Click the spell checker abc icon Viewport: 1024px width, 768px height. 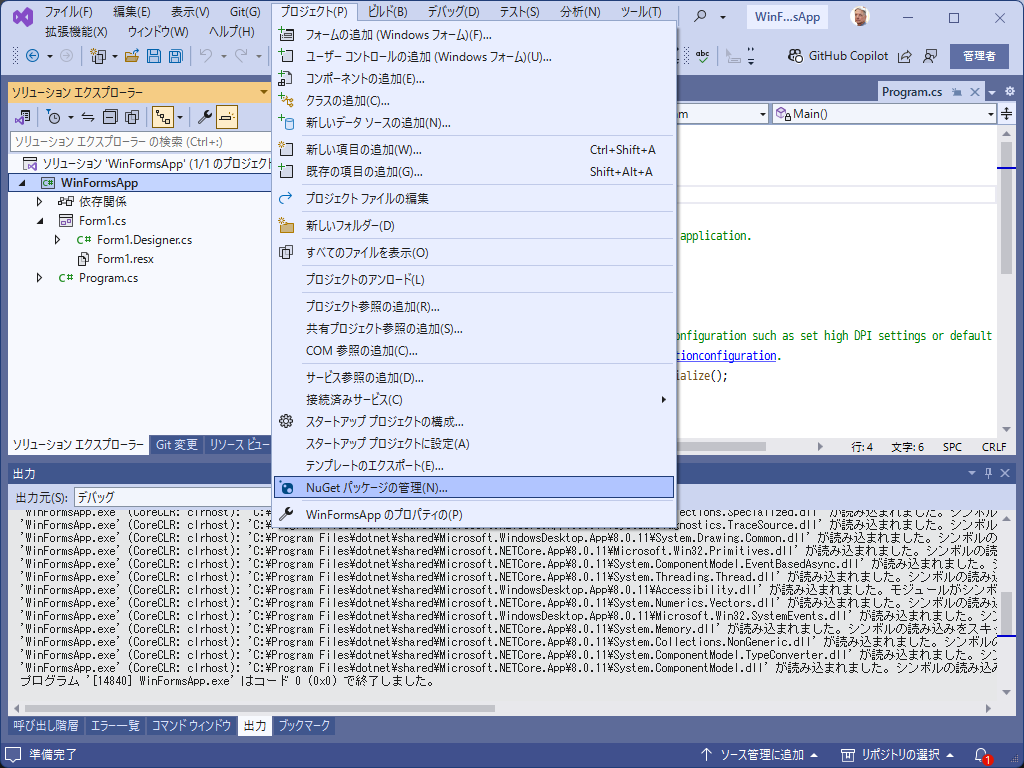click(704, 56)
